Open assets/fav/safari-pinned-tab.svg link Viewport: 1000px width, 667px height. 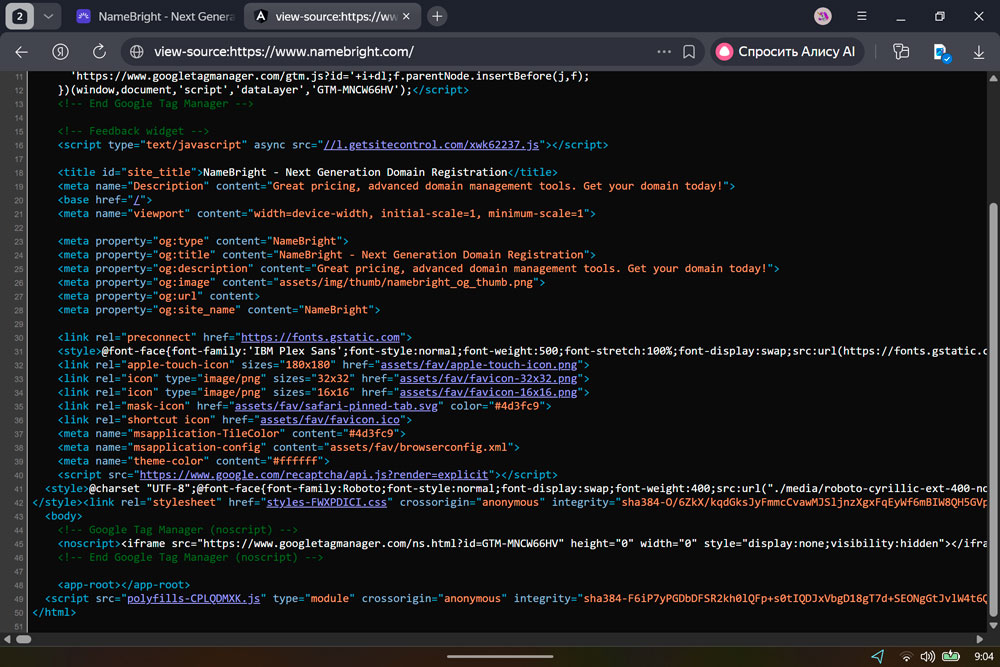[336, 406]
